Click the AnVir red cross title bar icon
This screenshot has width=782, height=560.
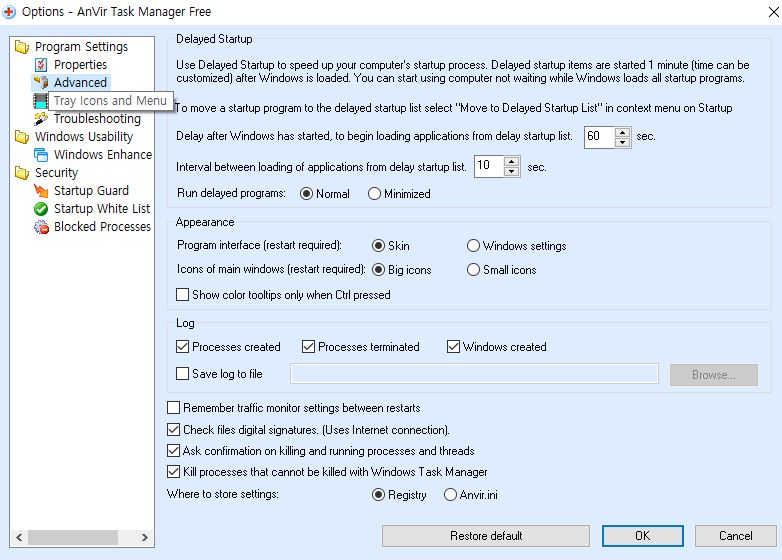9,11
